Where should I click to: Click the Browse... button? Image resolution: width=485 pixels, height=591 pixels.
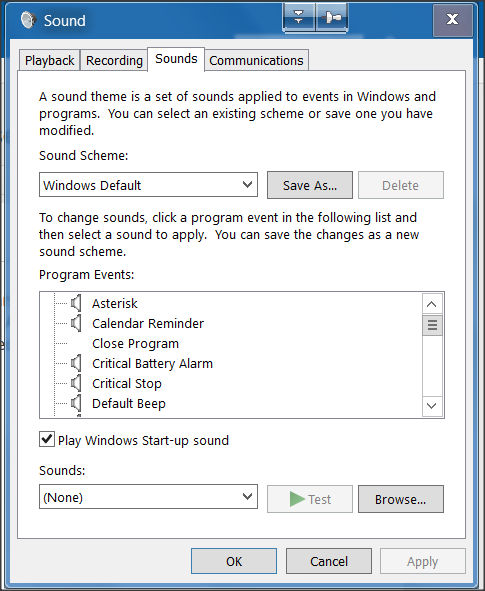(x=401, y=499)
